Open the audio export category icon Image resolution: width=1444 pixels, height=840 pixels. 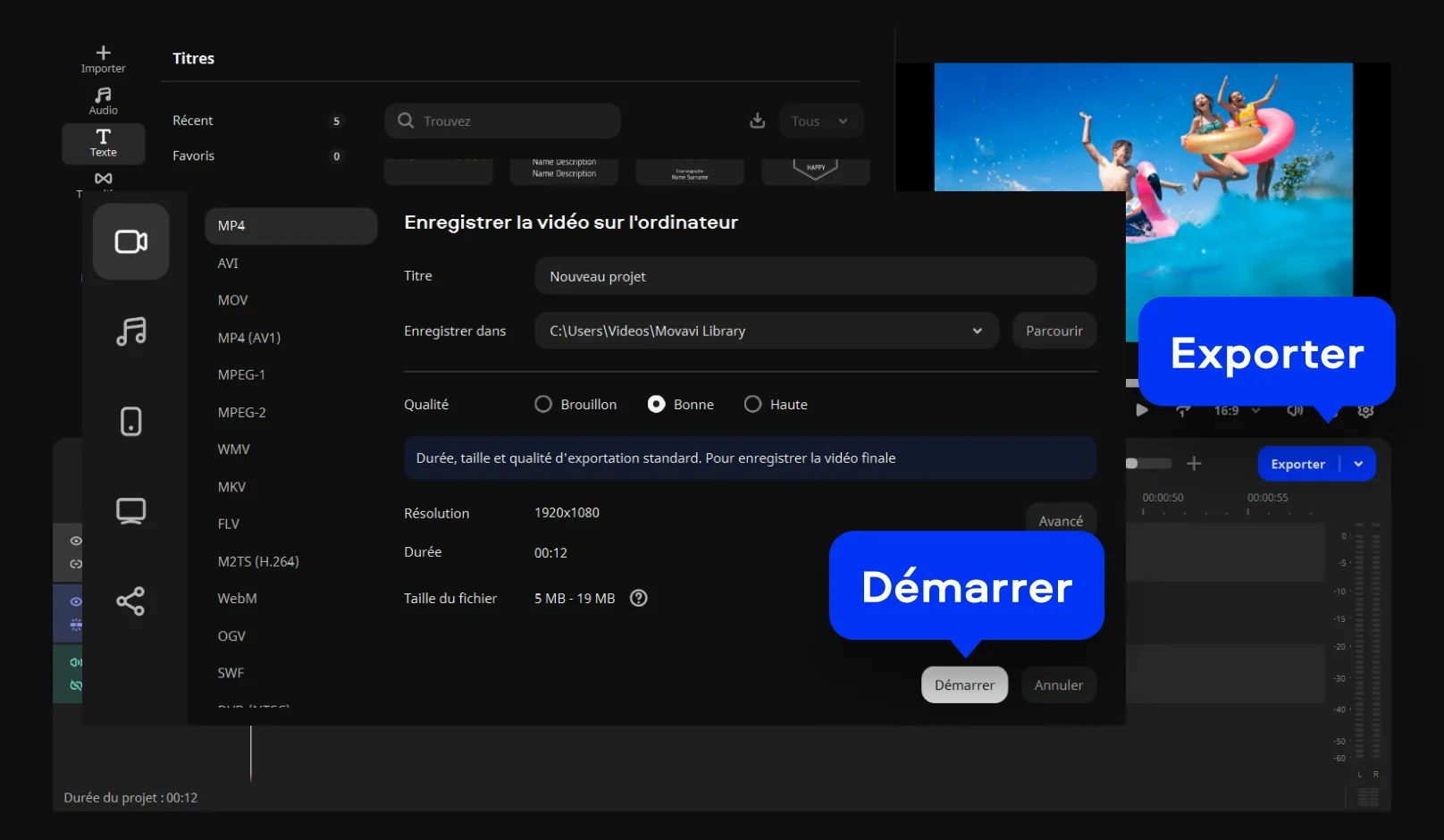[130, 332]
